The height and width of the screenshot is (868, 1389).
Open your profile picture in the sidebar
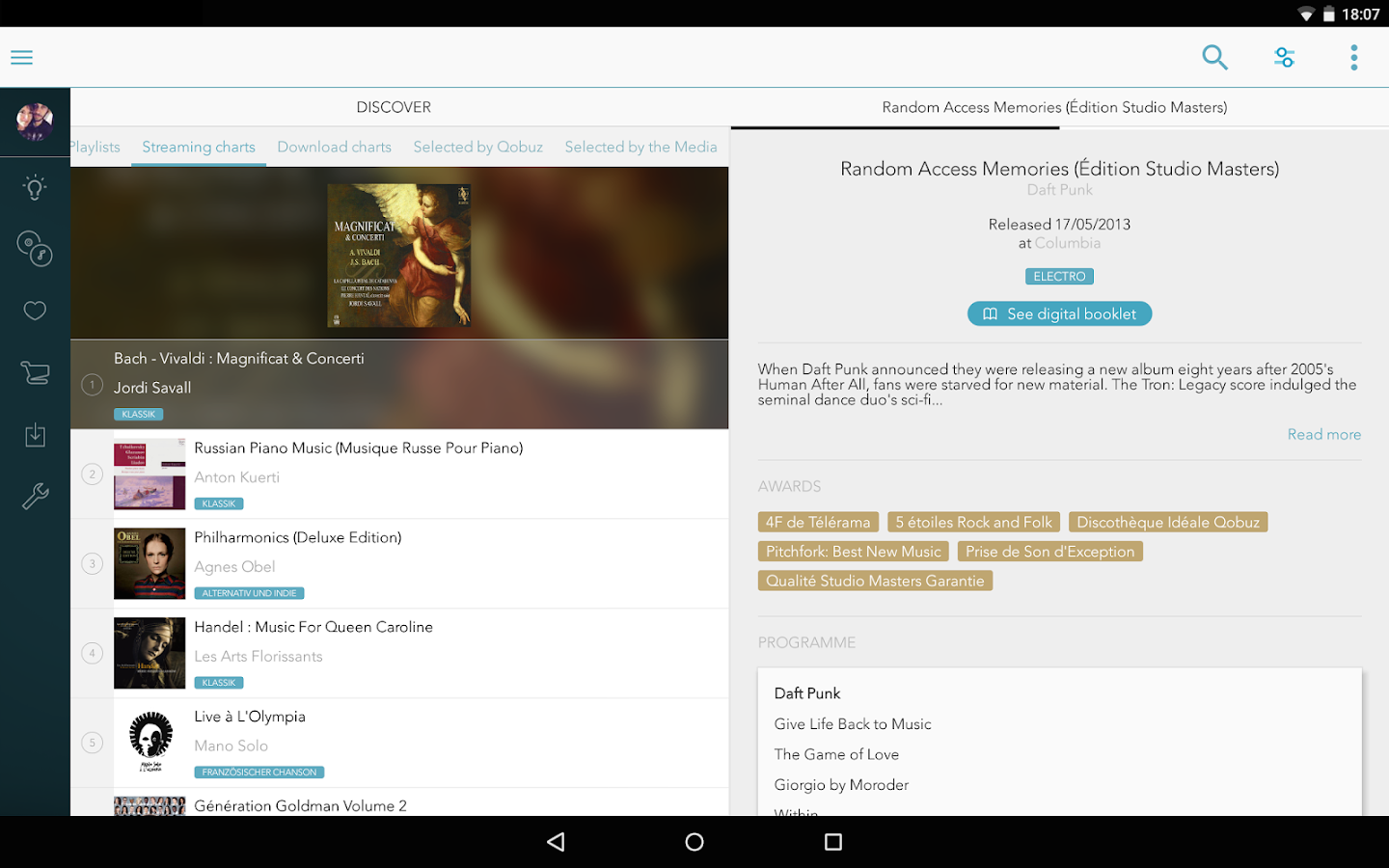35,122
